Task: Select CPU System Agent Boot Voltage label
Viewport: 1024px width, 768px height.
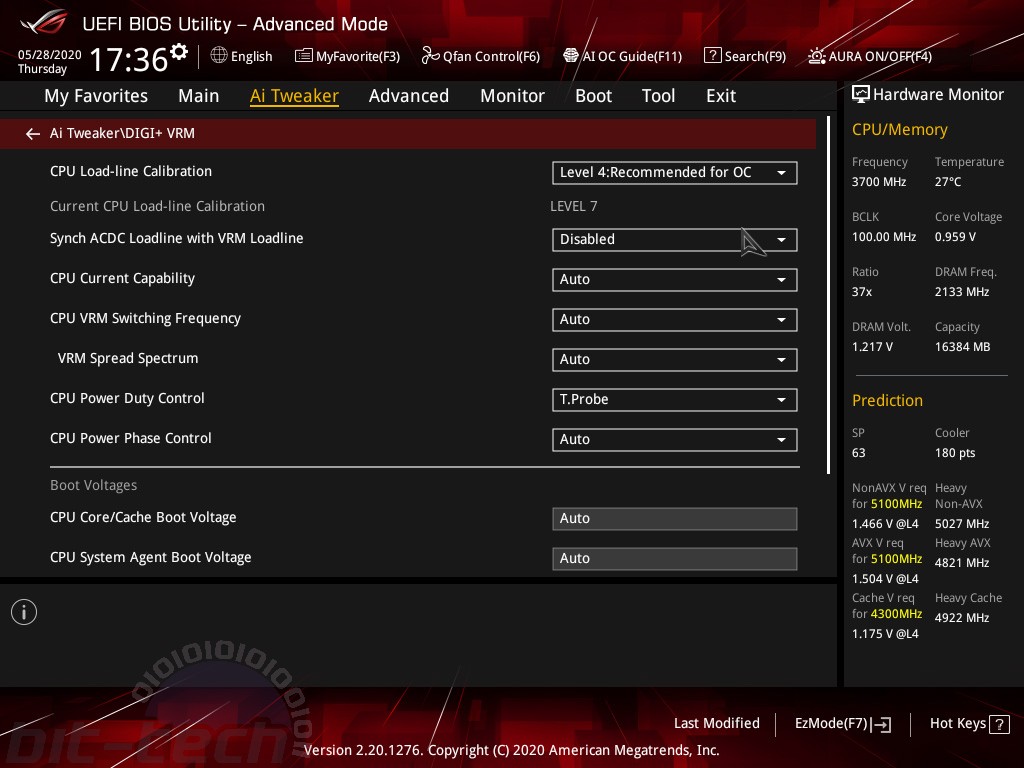Action: pos(150,558)
